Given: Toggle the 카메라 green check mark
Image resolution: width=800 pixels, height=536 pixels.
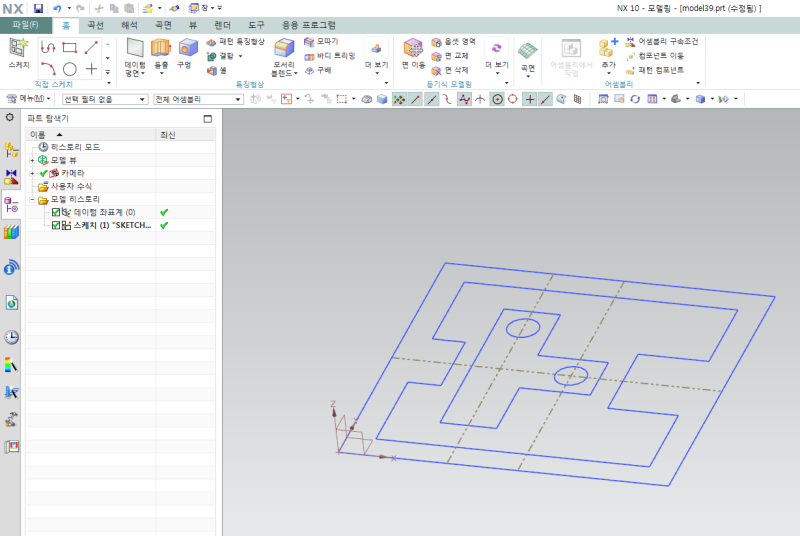Looking at the screenshot, I should [44, 173].
